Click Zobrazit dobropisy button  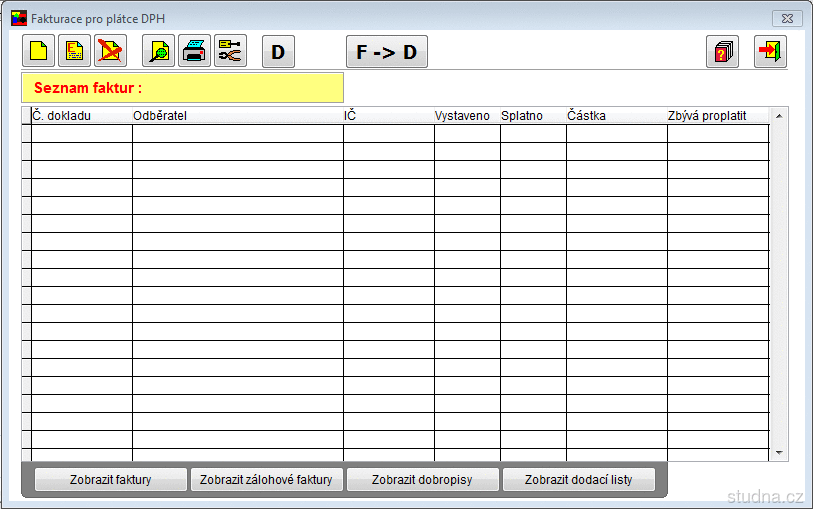[423, 479]
